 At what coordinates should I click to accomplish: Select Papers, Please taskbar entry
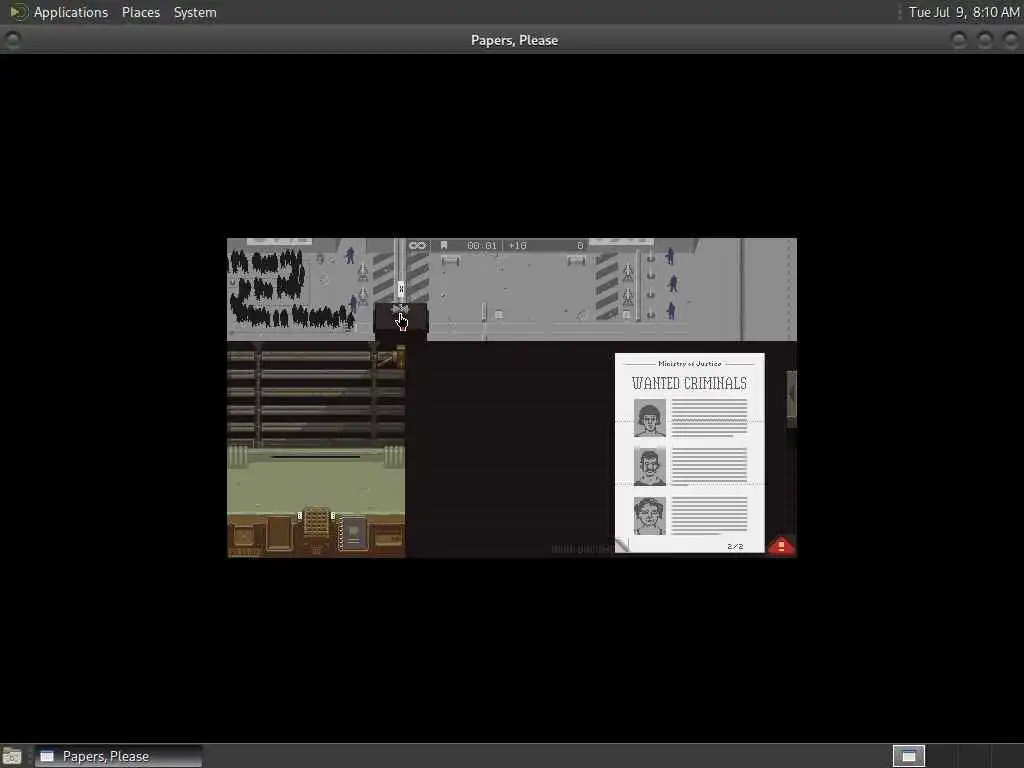coord(118,756)
